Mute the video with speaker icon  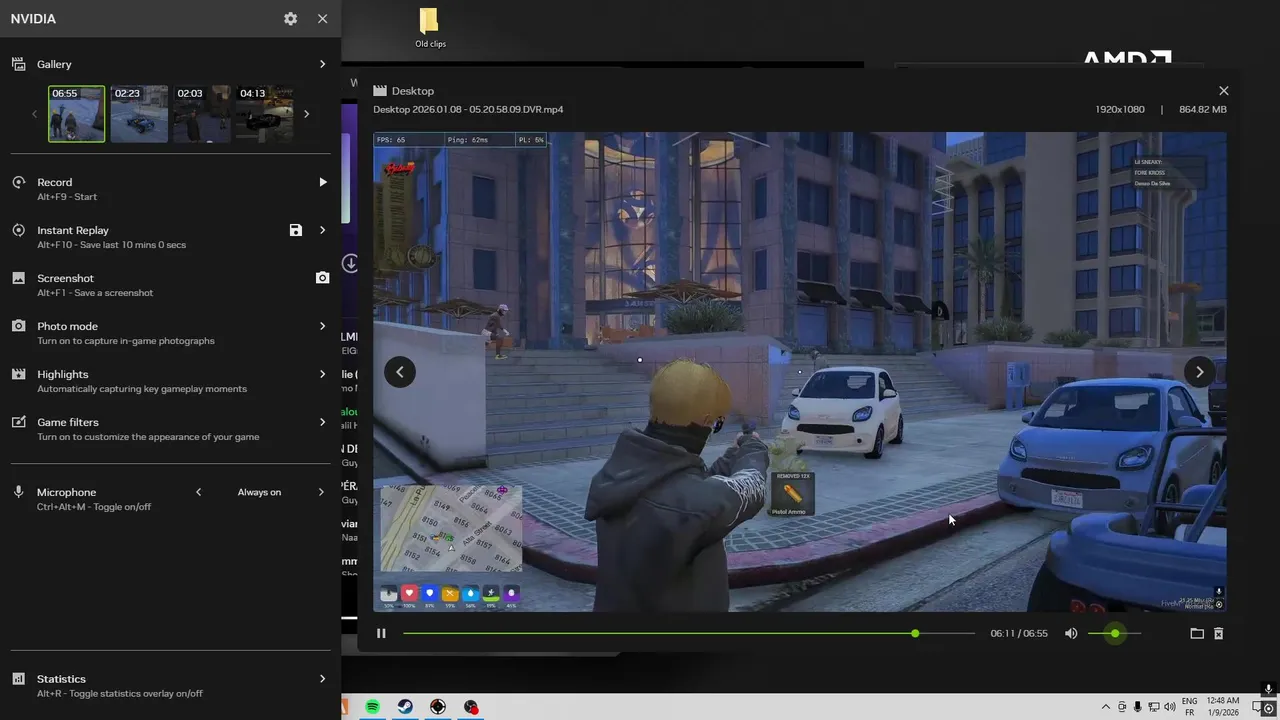tap(1071, 633)
